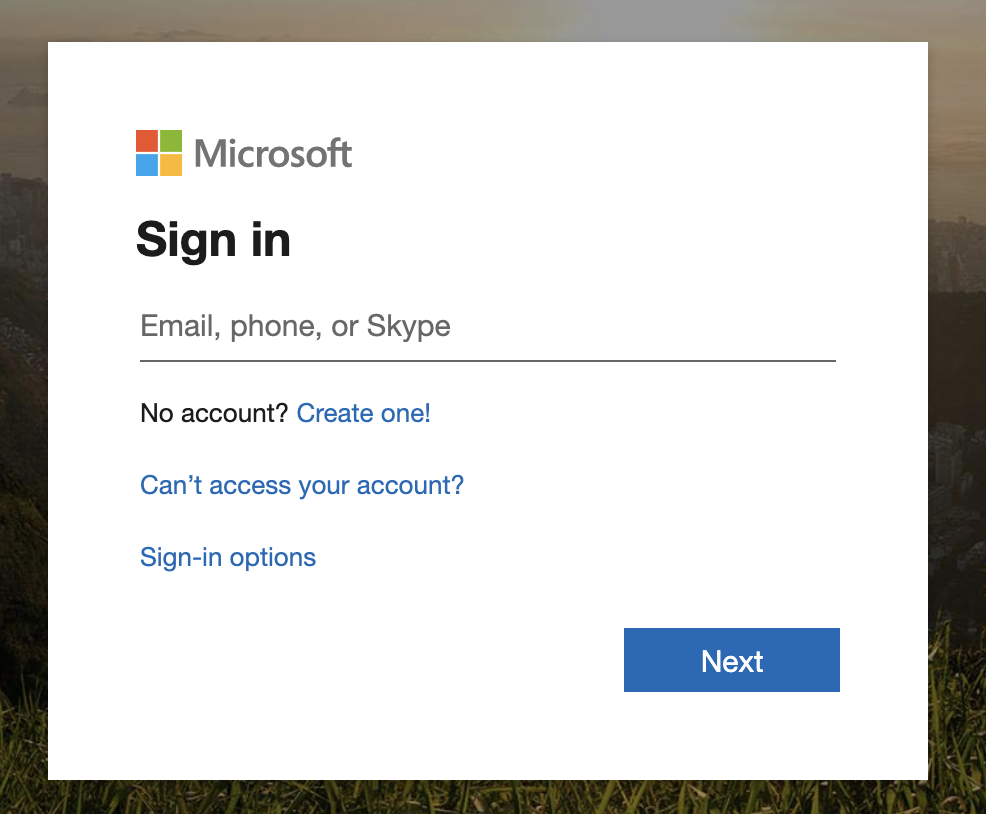The width and height of the screenshot is (986, 814).
Task: Click background photo left of sign-in card
Action: tap(23, 400)
